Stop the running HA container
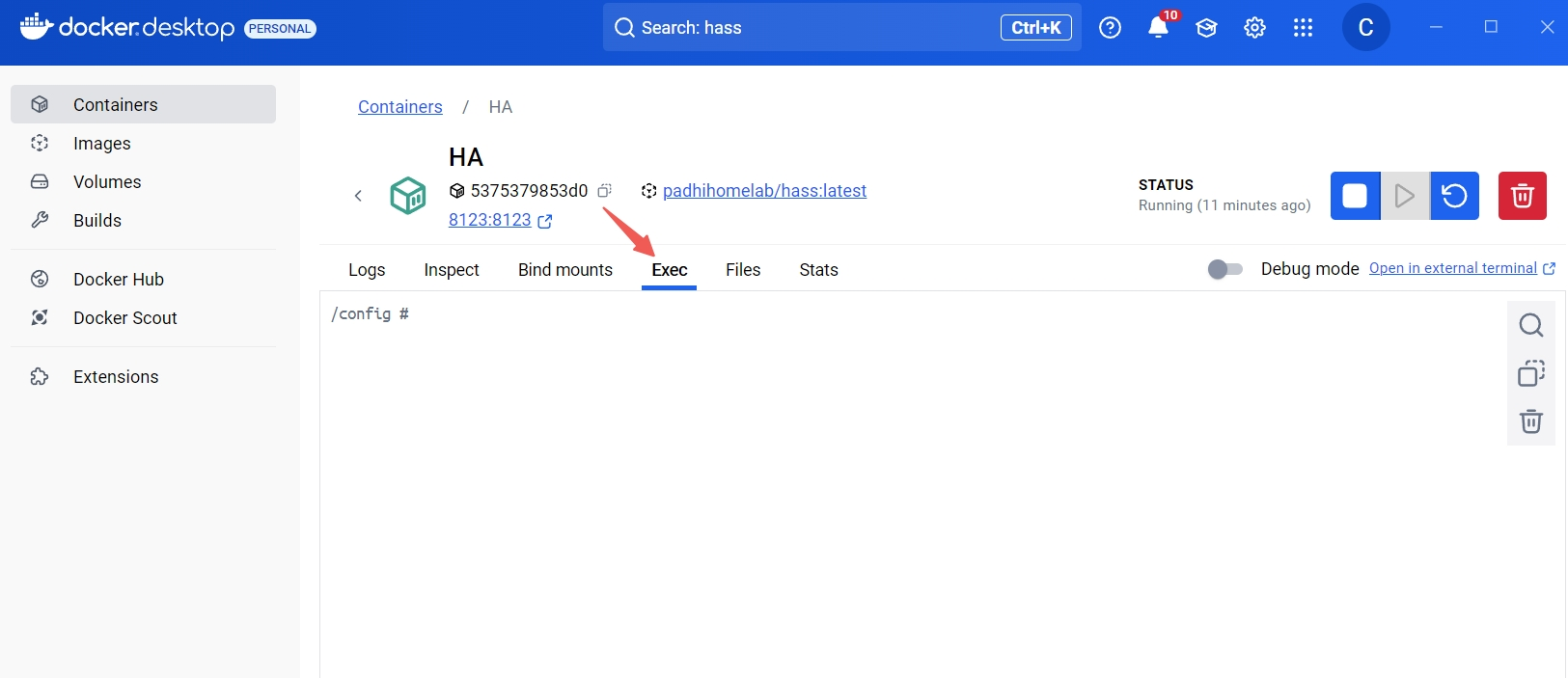Screen dimensions: 1568x678 1355,196
